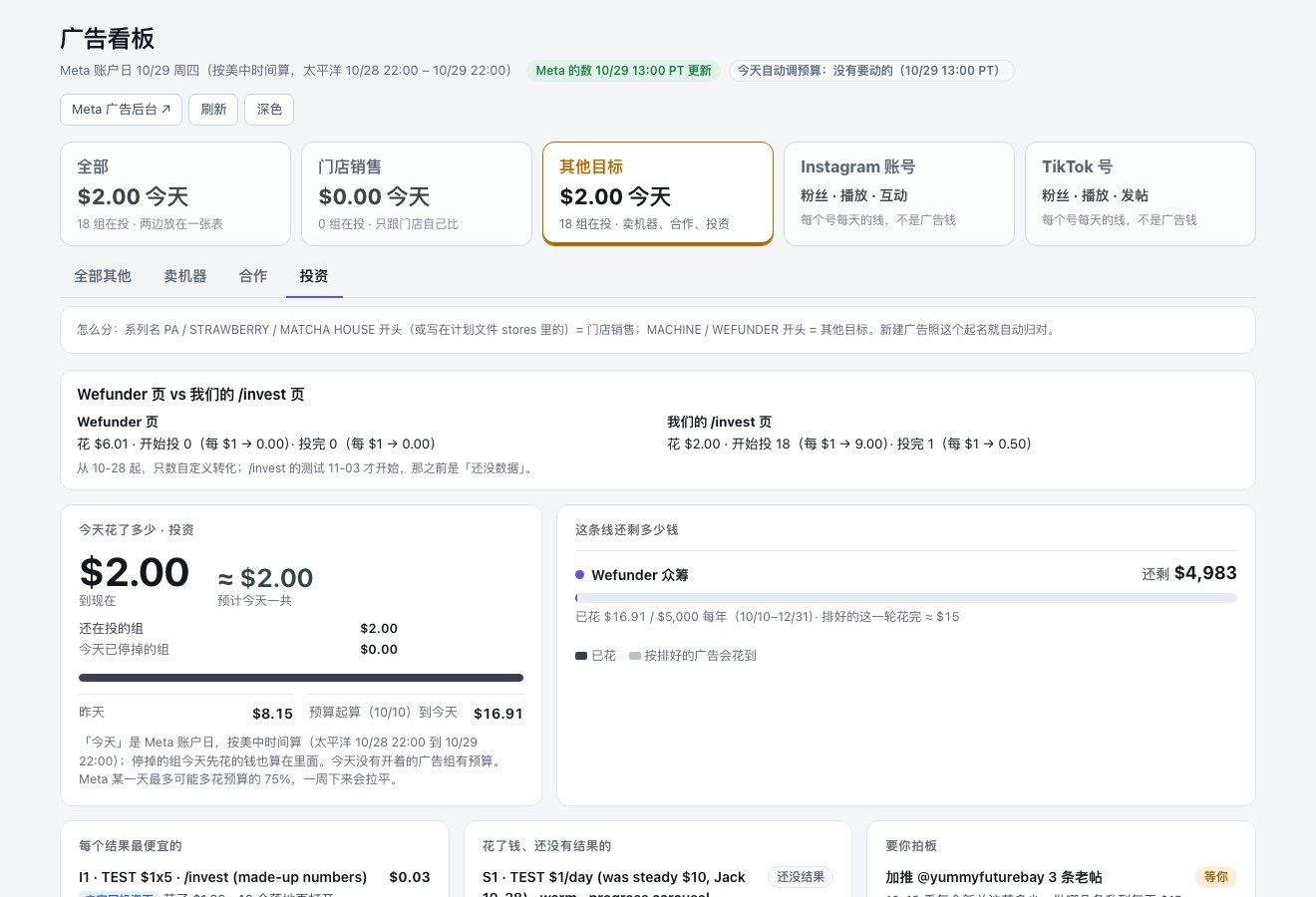The height and width of the screenshot is (897, 1316).
Task: Click the 刷新 button
Action: 213,110
